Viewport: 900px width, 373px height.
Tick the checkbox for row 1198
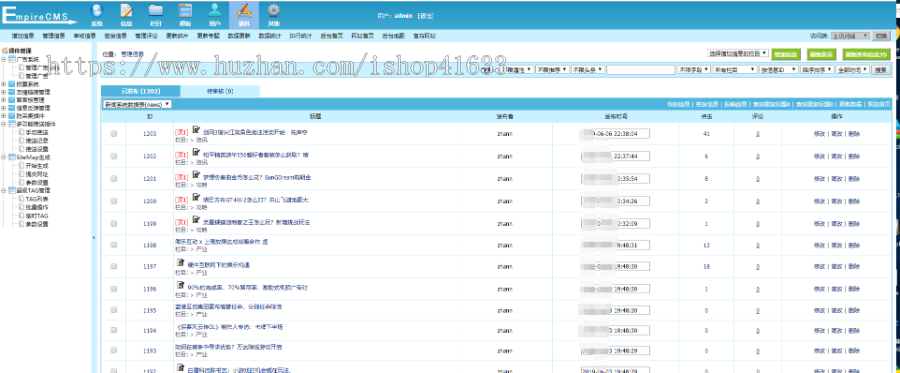114,245
